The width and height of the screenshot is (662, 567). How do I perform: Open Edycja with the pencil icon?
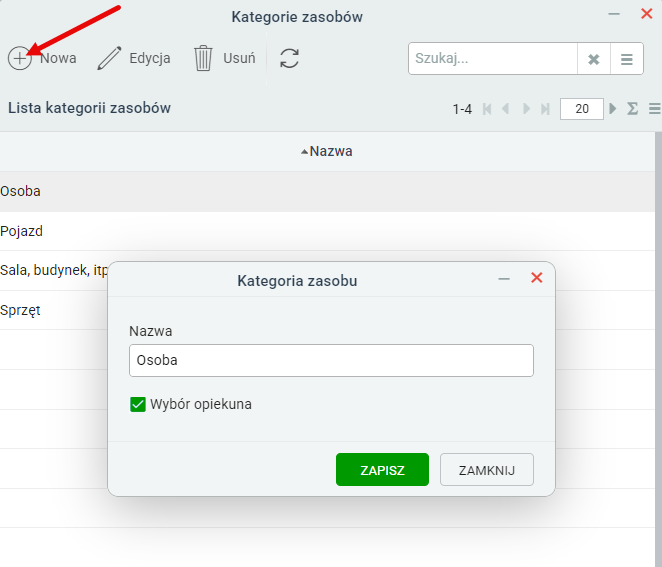pyautogui.click(x=109, y=58)
